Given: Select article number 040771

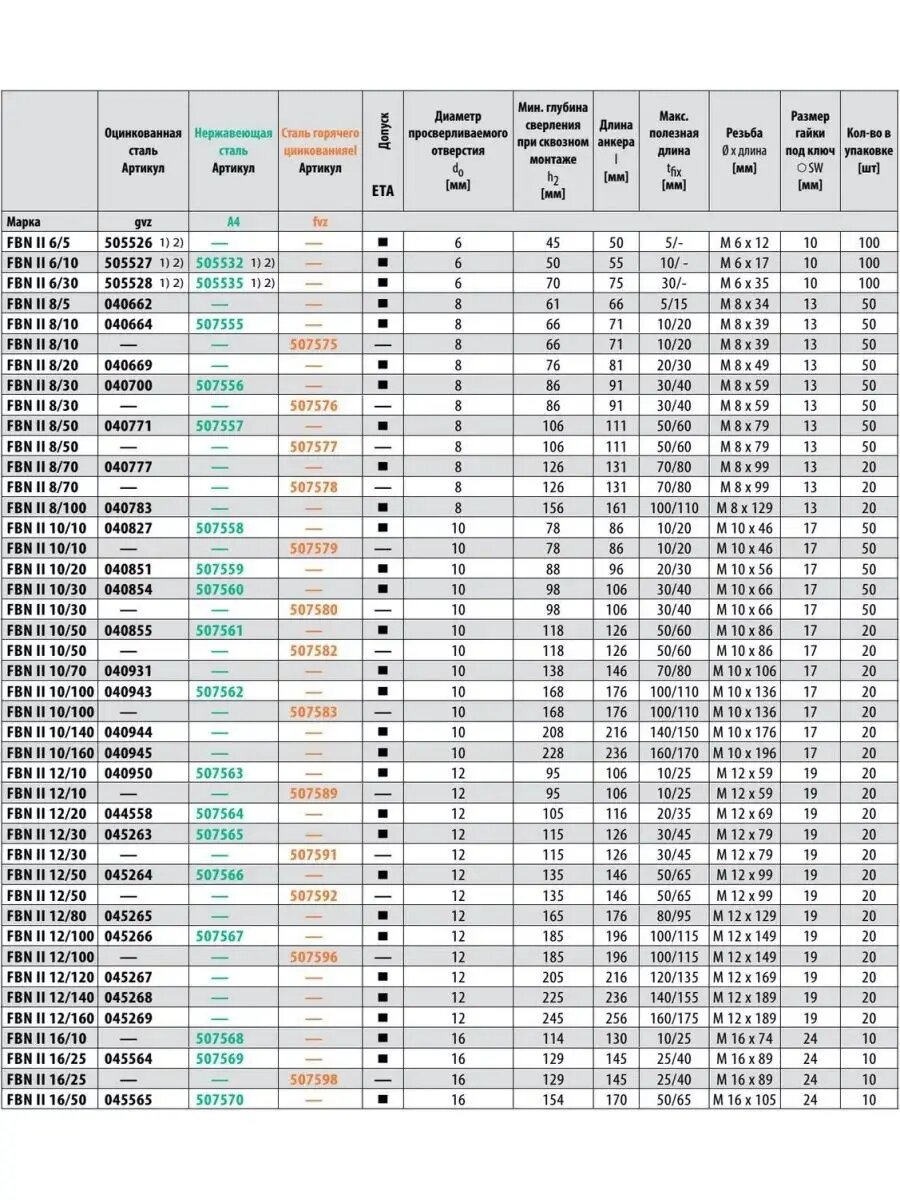Looking at the screenshot, I should point(128,426).
